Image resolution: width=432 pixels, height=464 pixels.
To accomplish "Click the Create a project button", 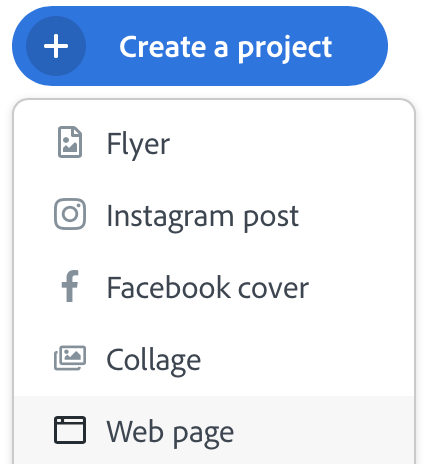I will point(200,46).
